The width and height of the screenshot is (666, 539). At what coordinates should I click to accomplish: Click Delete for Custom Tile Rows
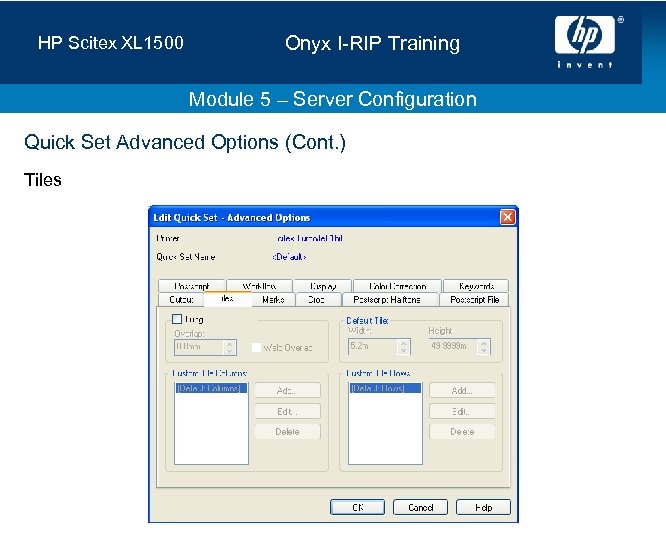tap(462, 432)
